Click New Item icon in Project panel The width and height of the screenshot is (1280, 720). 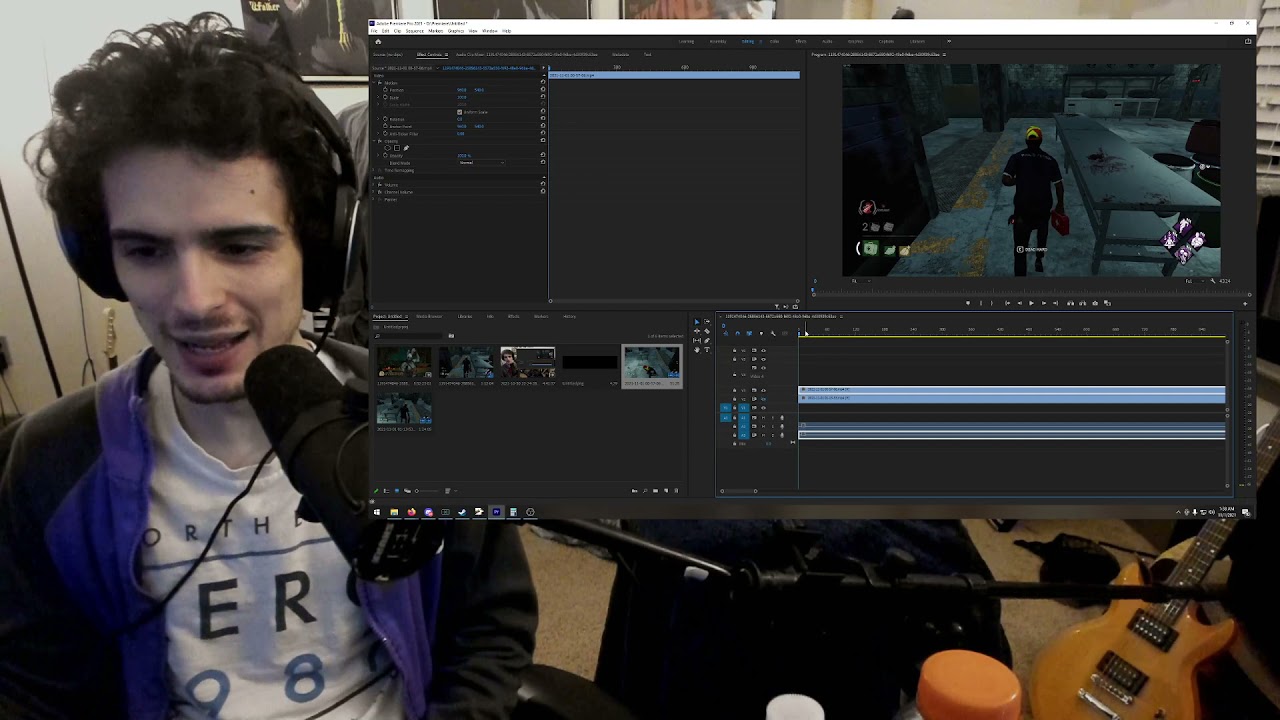[666, 491]
